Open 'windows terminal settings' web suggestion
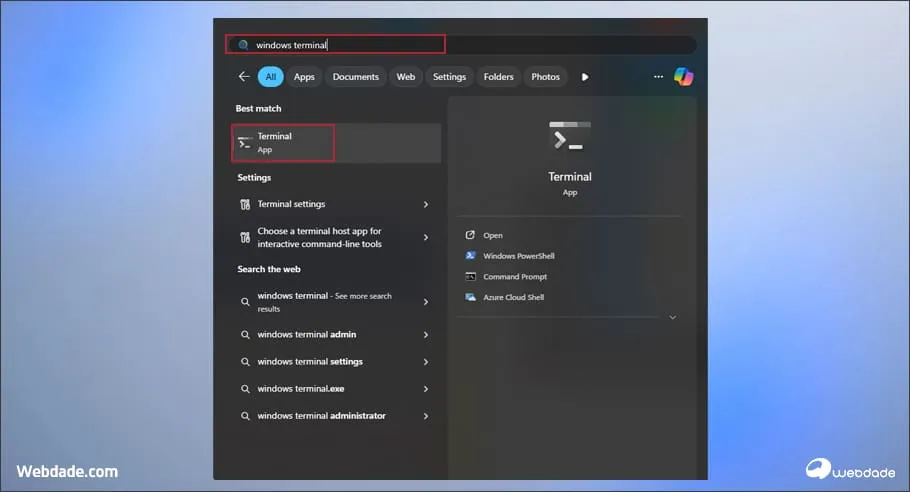 (x=310, y=362)
